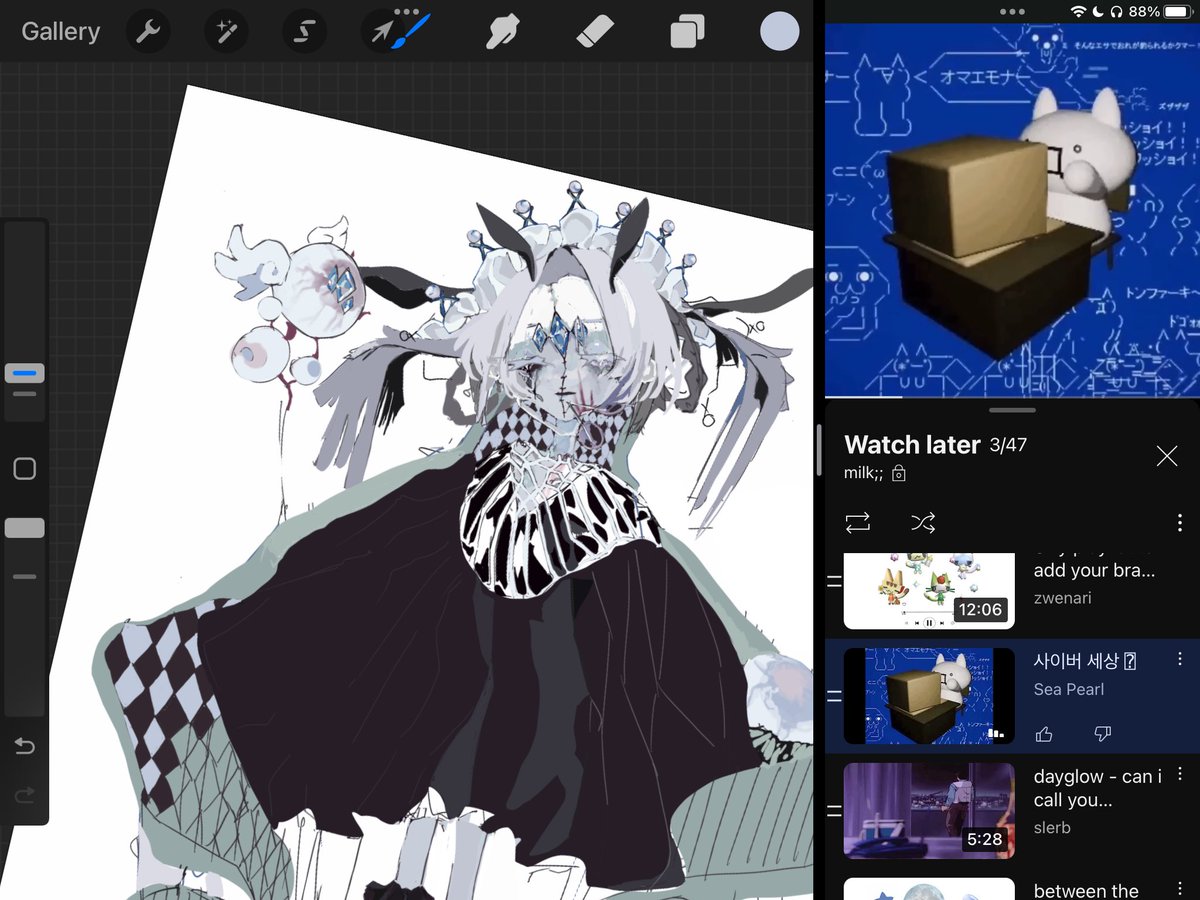The height and width of the screenshot is (900, 1200).
Task: Activate the Selection S-ribbon tool
Action: click(304, 32)
